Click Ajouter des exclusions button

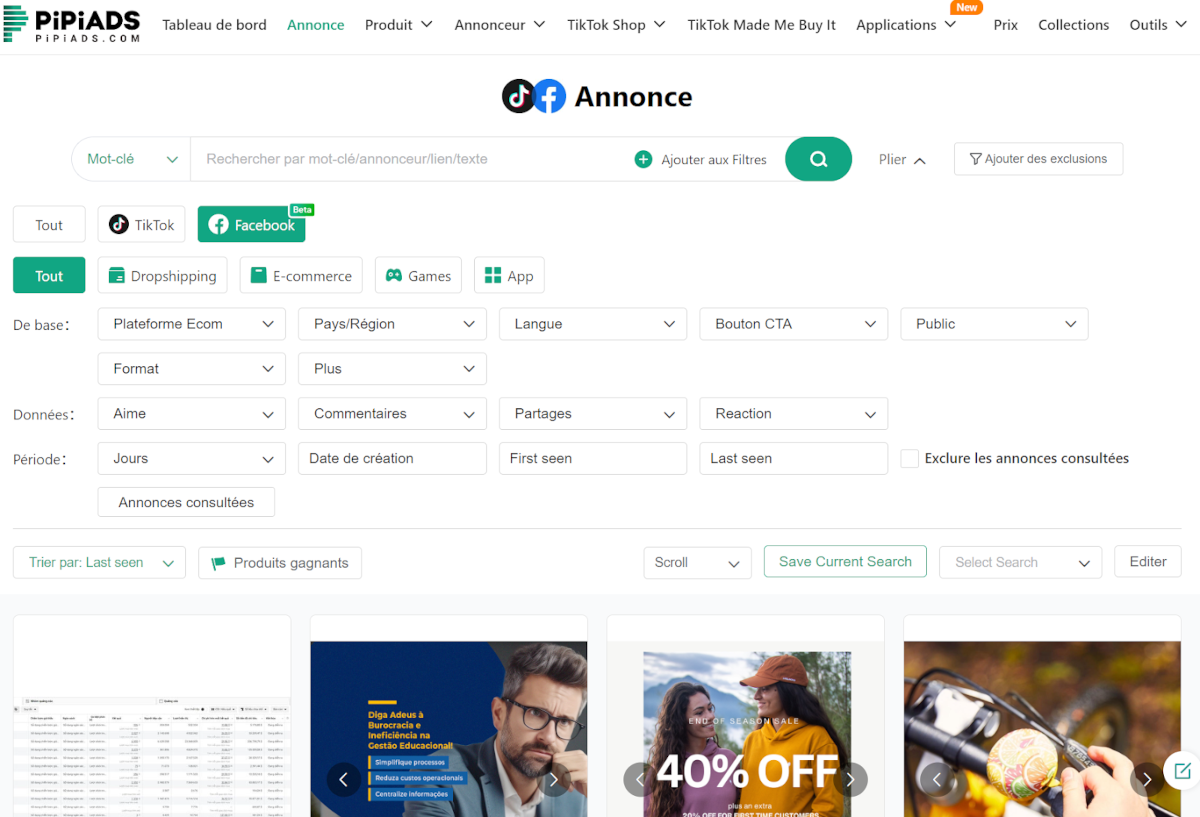pyautogui.click(x=1038, y=159)
